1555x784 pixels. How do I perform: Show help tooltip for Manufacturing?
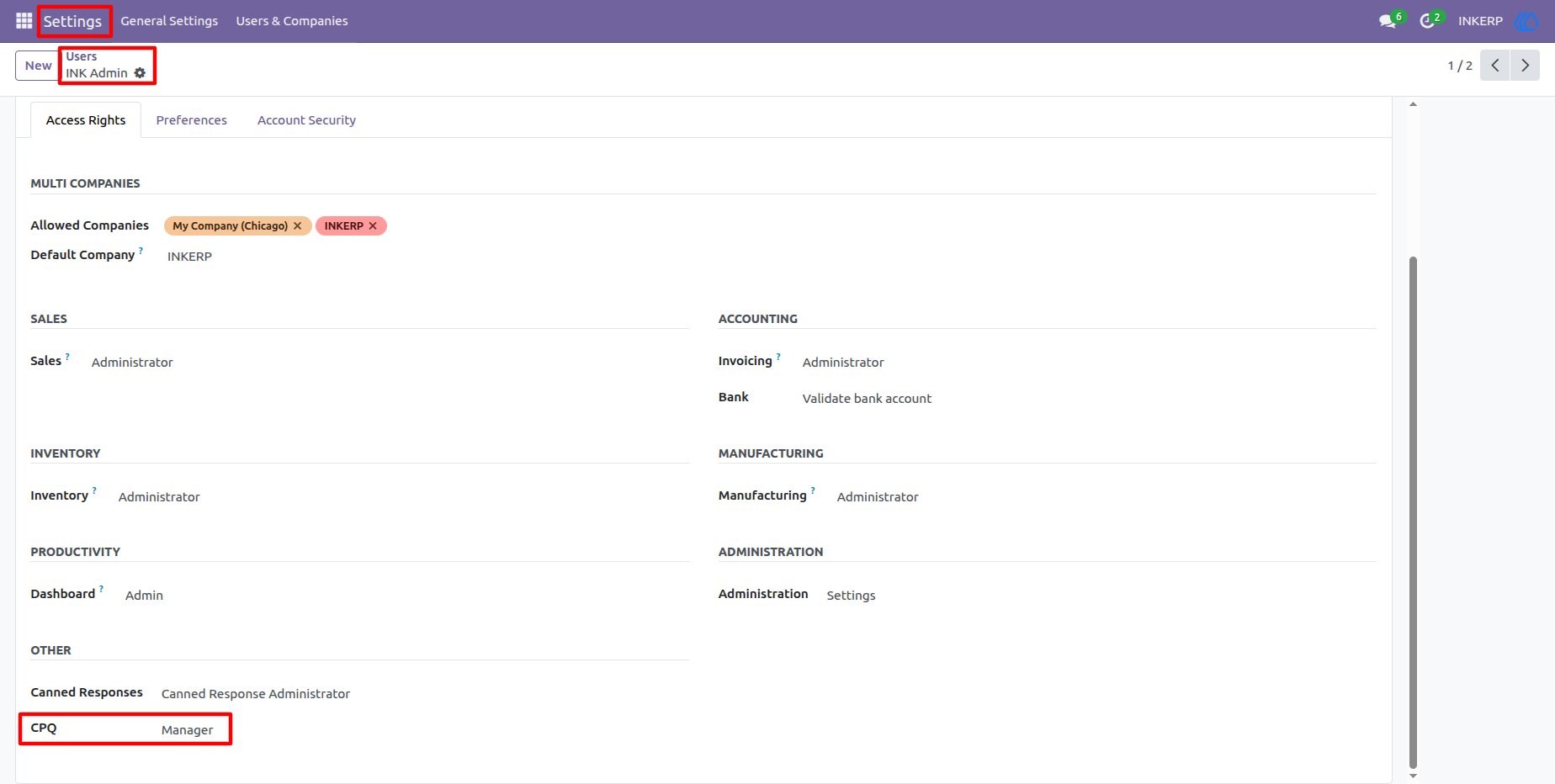[x=813, y=490]
